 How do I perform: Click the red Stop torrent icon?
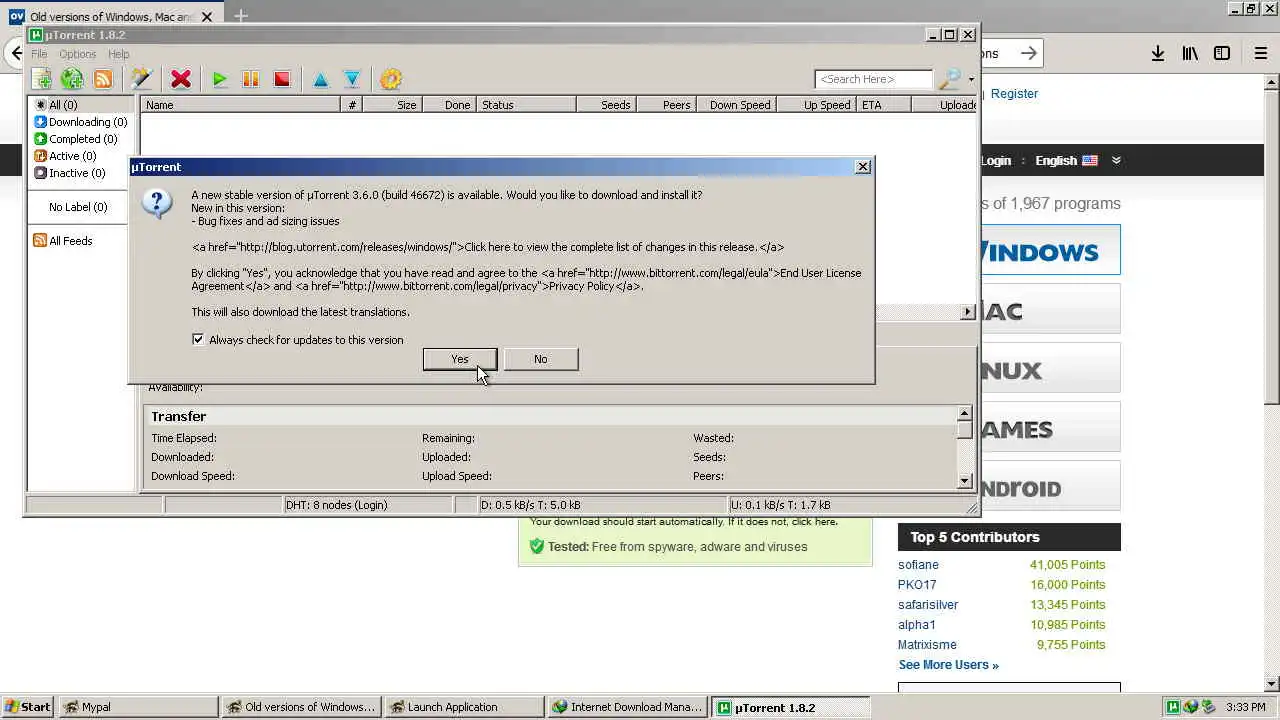(282, 79)
